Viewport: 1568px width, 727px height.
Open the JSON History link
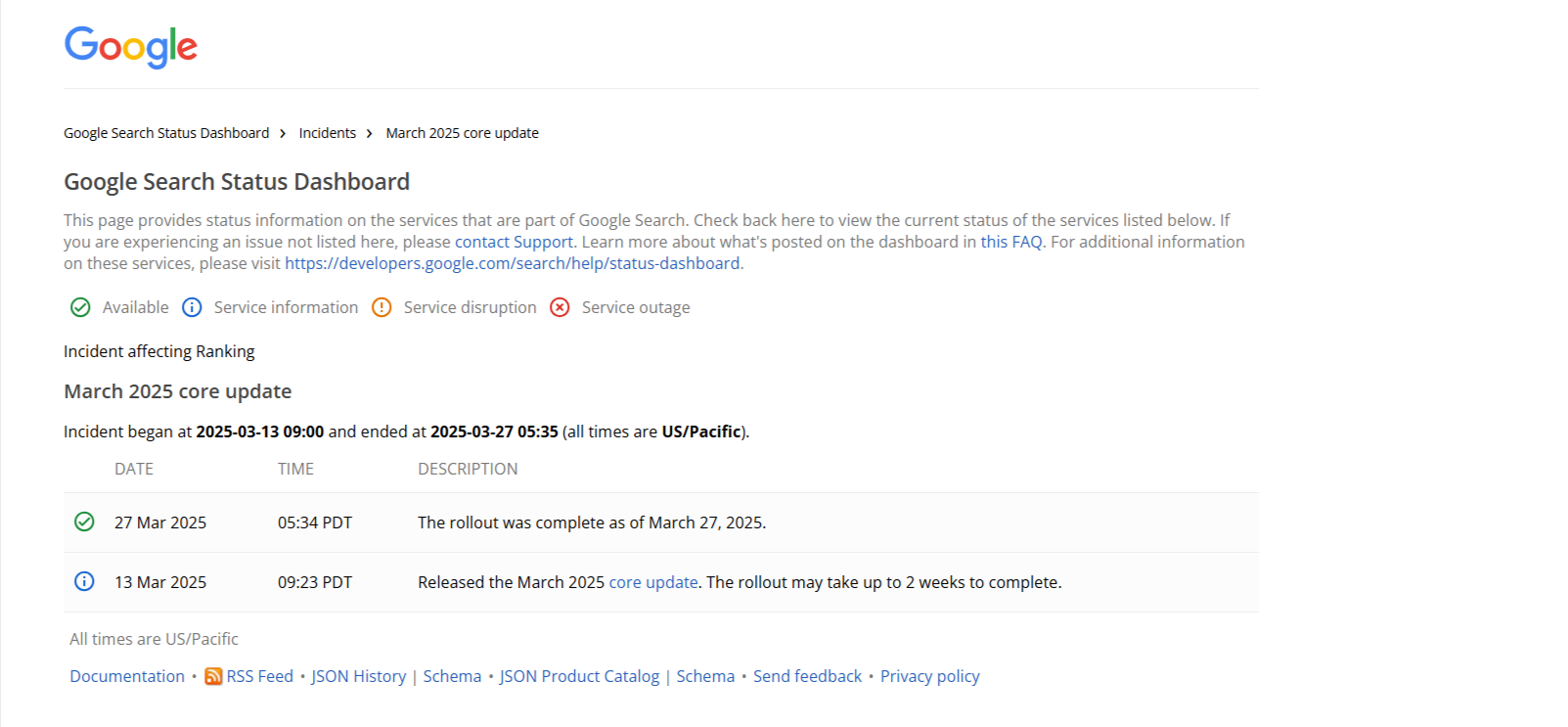(x=359, y=676)
